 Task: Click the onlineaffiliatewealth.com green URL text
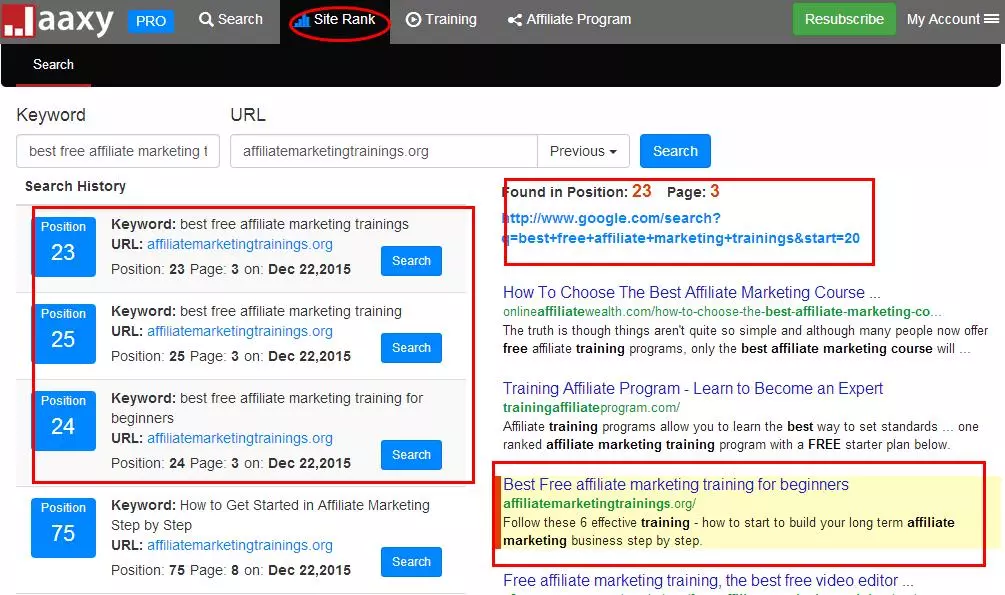[x=722, y=312]
